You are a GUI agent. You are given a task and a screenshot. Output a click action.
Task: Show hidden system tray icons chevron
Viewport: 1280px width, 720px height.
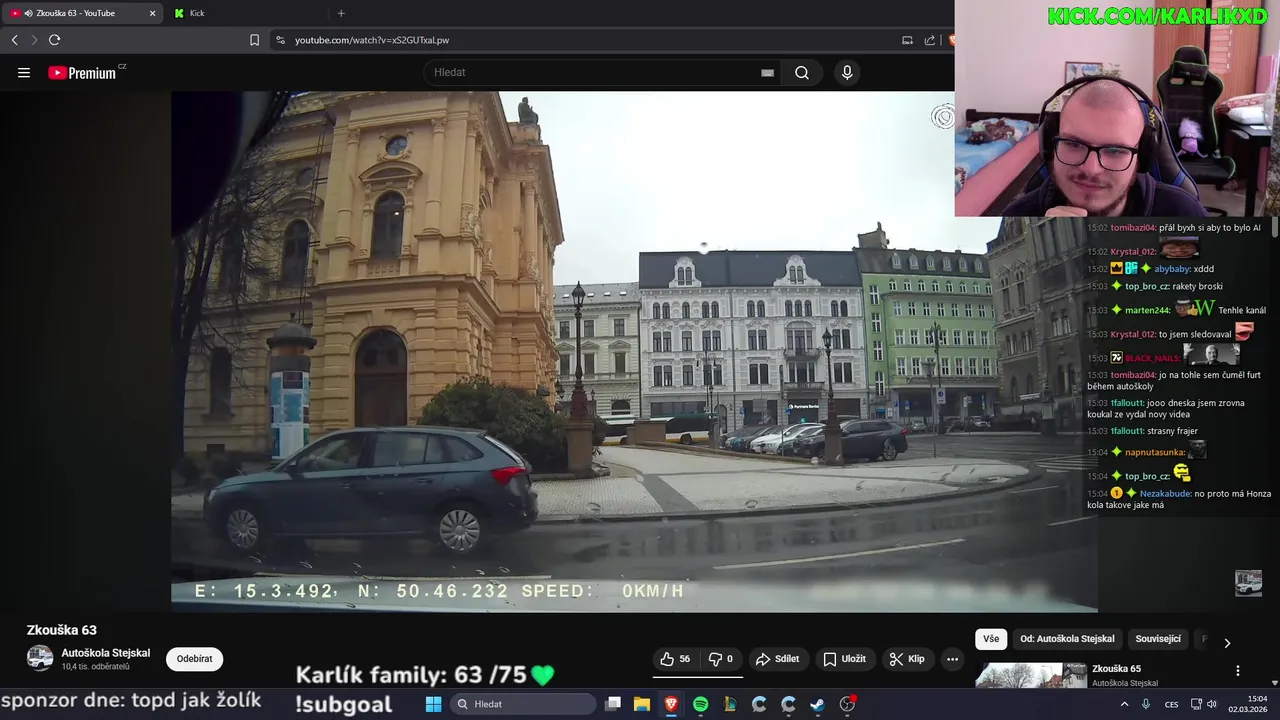pyautogui.click(x=1124, y=704)
